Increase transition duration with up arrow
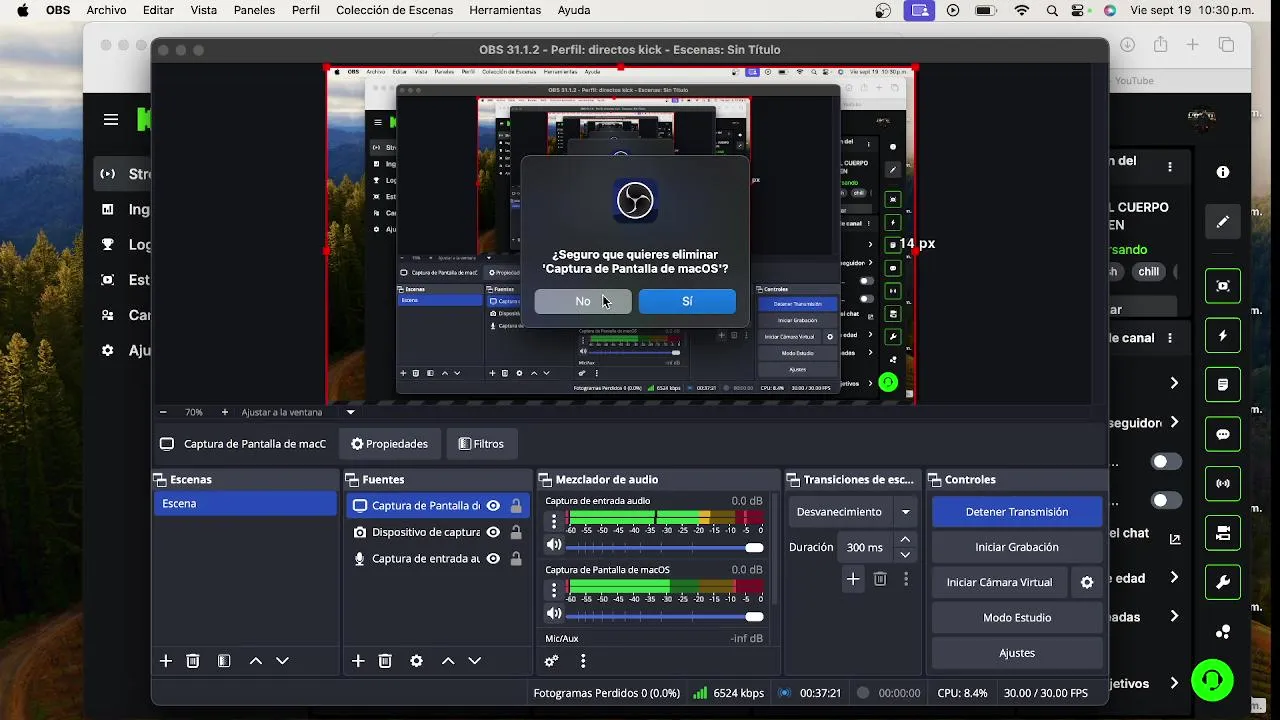The height and width of the screenshot is (720, 1280). point(905,540)
